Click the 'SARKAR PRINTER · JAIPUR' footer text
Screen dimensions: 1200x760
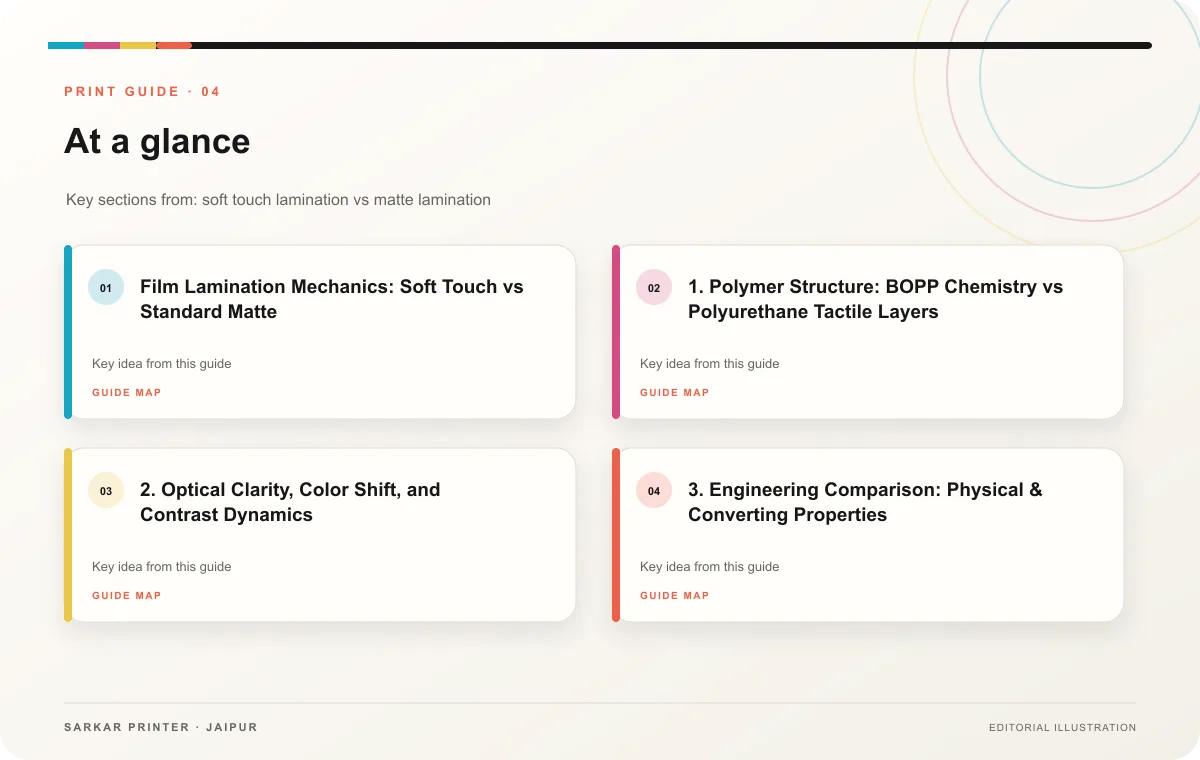(161, 727)
